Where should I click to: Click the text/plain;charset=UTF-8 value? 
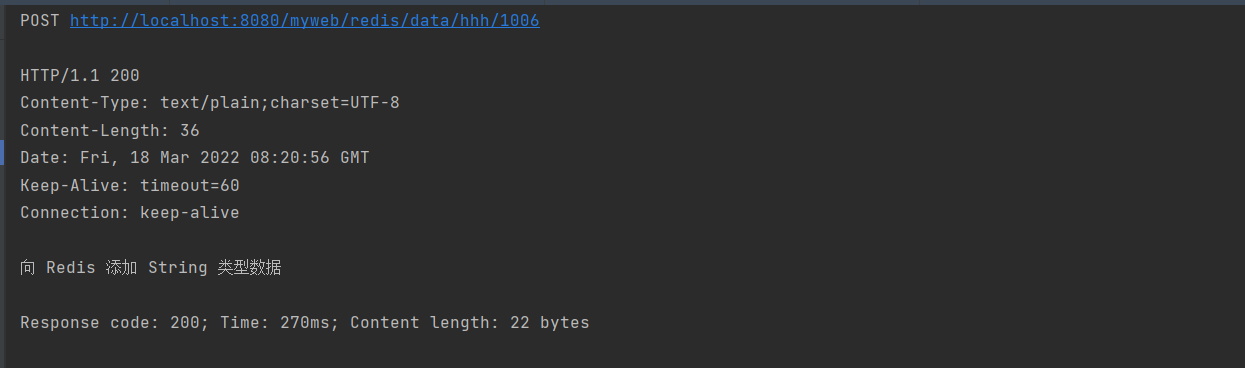(280, 103)
